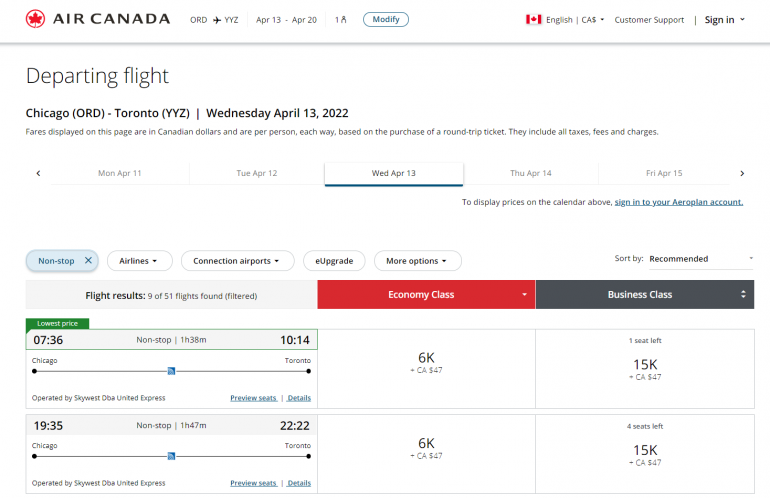Go to previous dates with left arrow
The image size is (770, 498).
(x=38, y=173)
